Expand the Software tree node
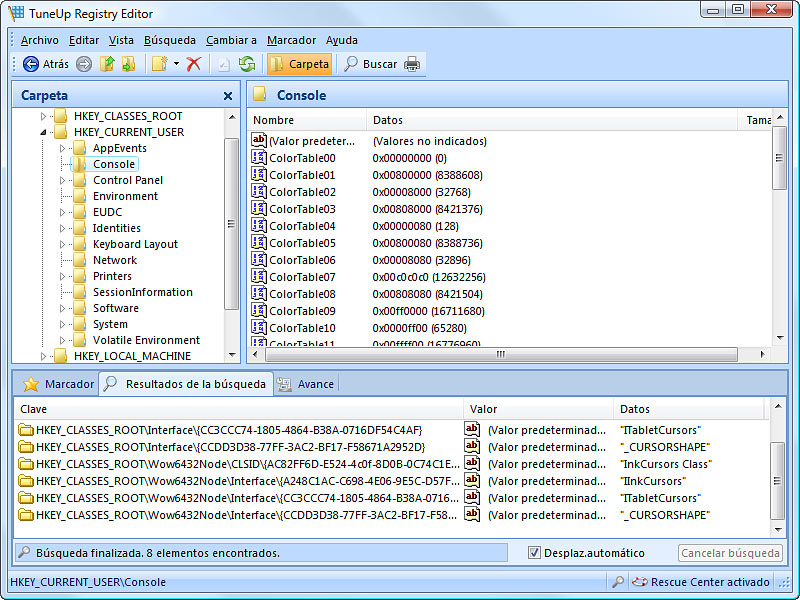The height and width of the screenshot is (600, 800). [x=62, y=308]
